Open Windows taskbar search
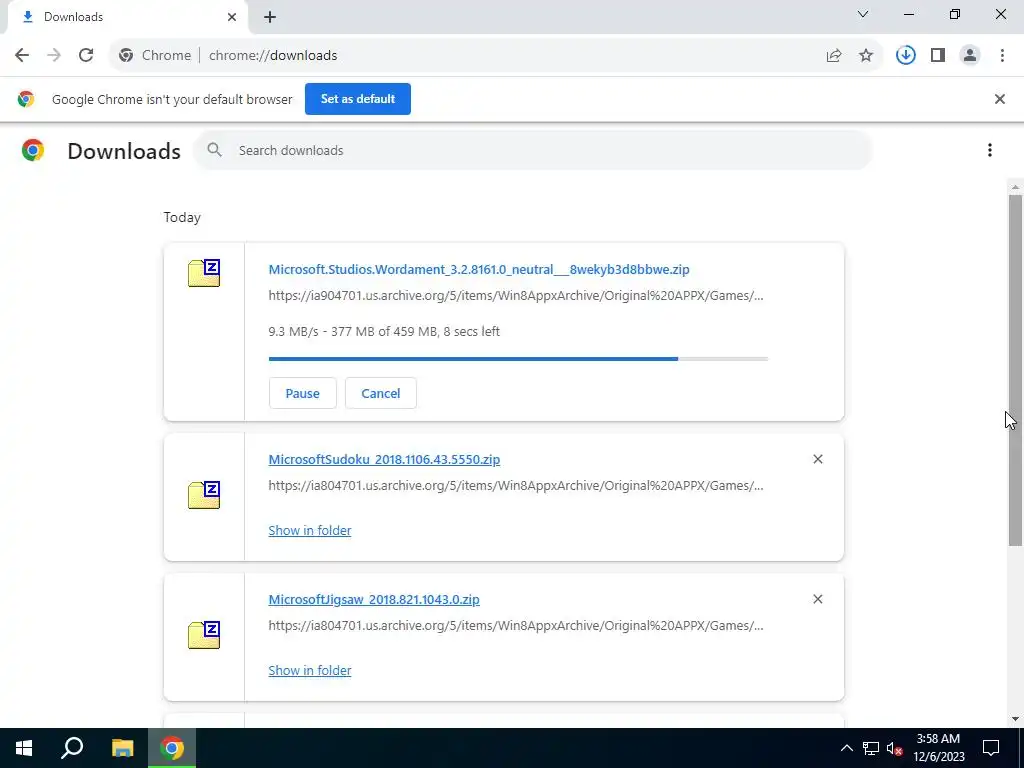 72,748
